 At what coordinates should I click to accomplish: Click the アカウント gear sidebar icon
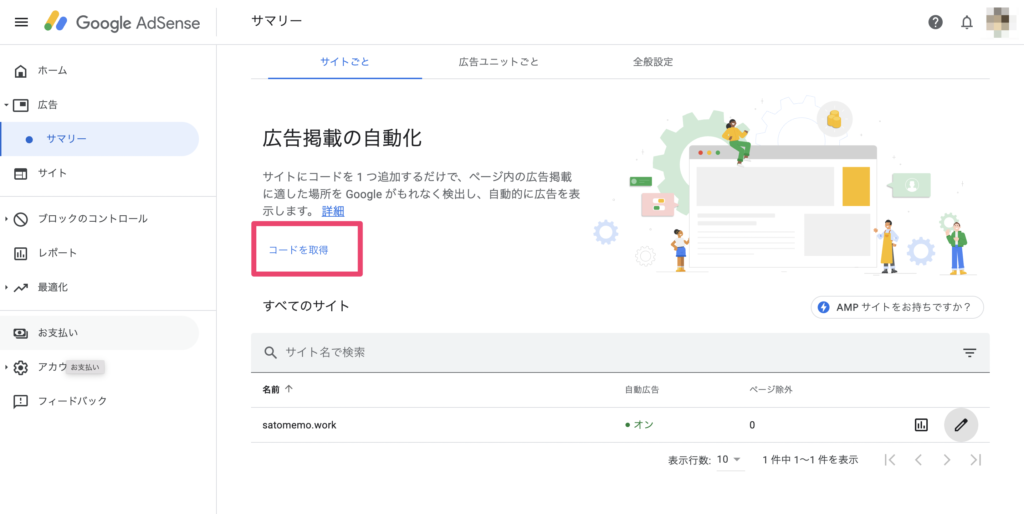(x=21, y=367)
